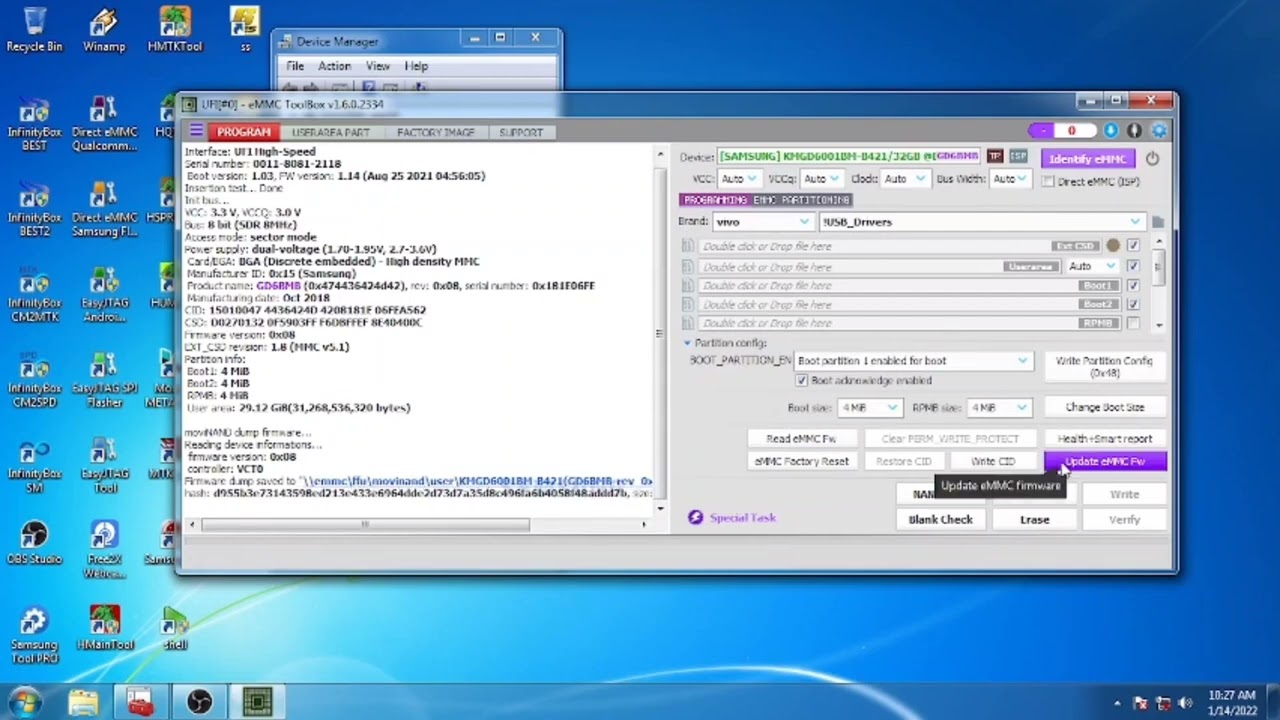Click the eMMC Factory Reset button

pos(801,462)
